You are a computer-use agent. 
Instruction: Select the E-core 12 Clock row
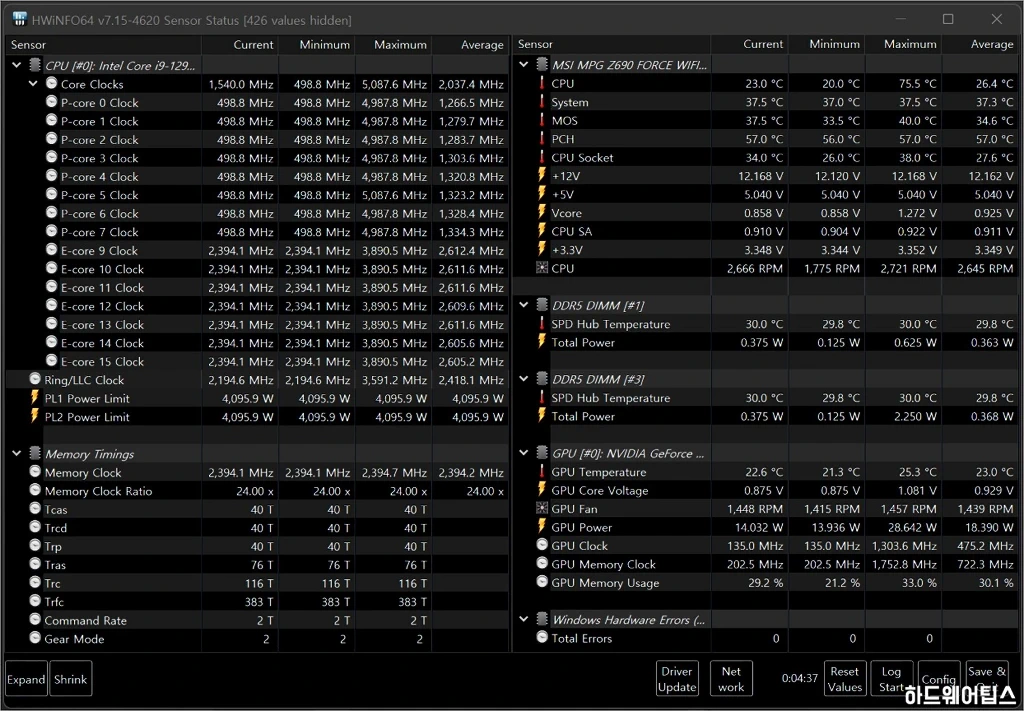tap(257, 306)
